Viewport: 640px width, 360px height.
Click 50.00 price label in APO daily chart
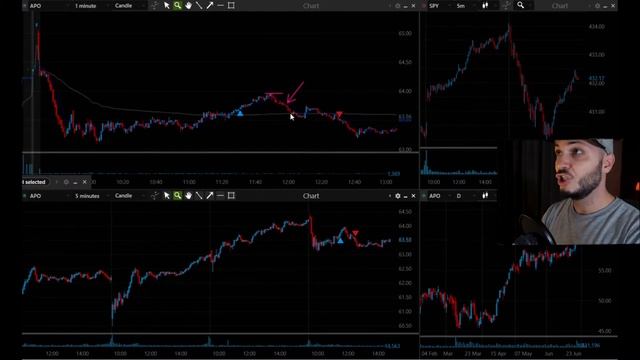point(604,301)
